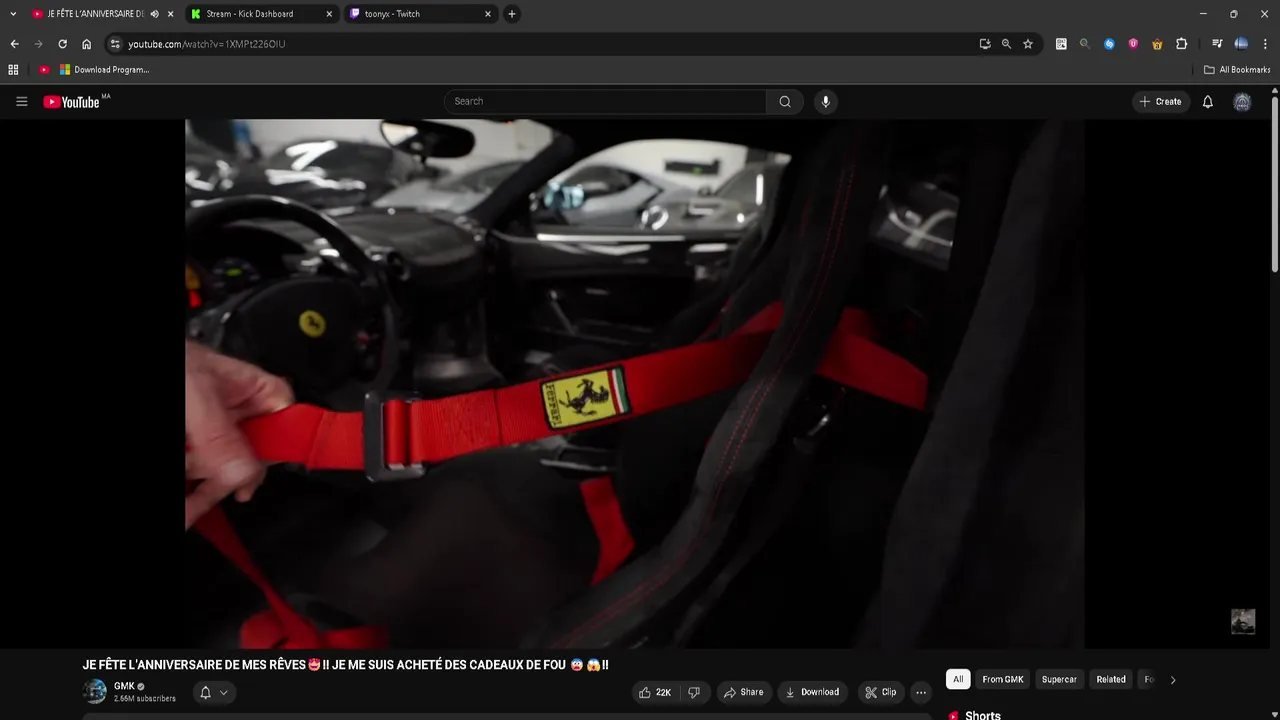Close the toonyx Twitch tab
Viewport: 1280px width, 720px height.
(488, 14)
